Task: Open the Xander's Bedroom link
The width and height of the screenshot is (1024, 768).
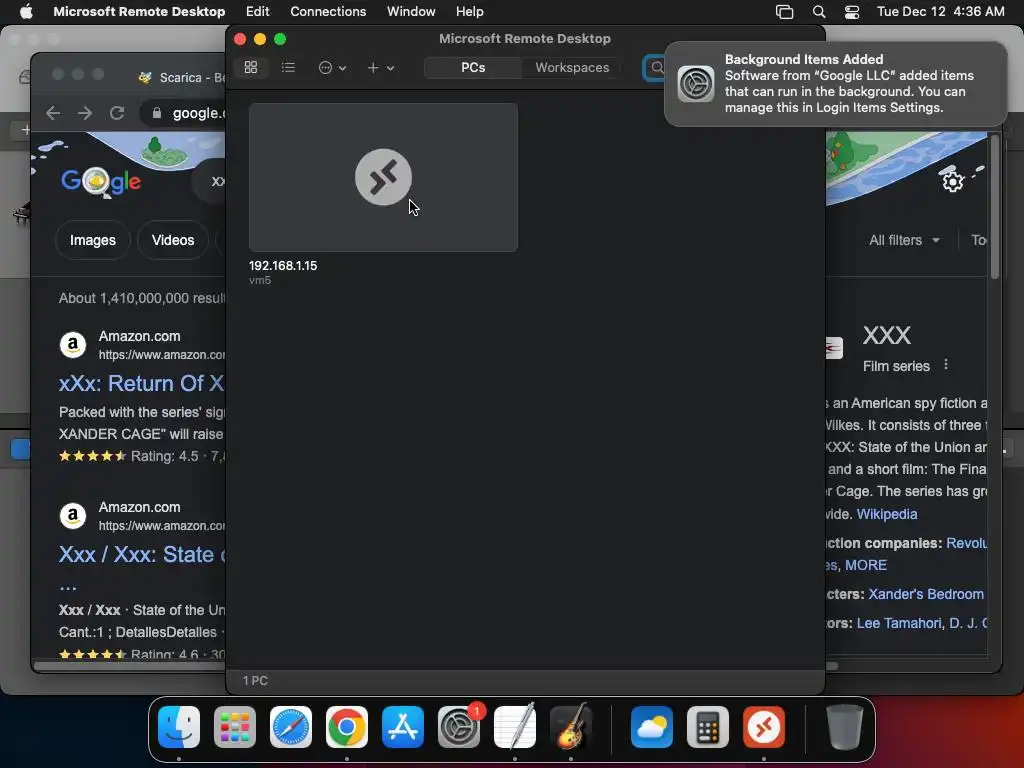Action: point(925,594)
